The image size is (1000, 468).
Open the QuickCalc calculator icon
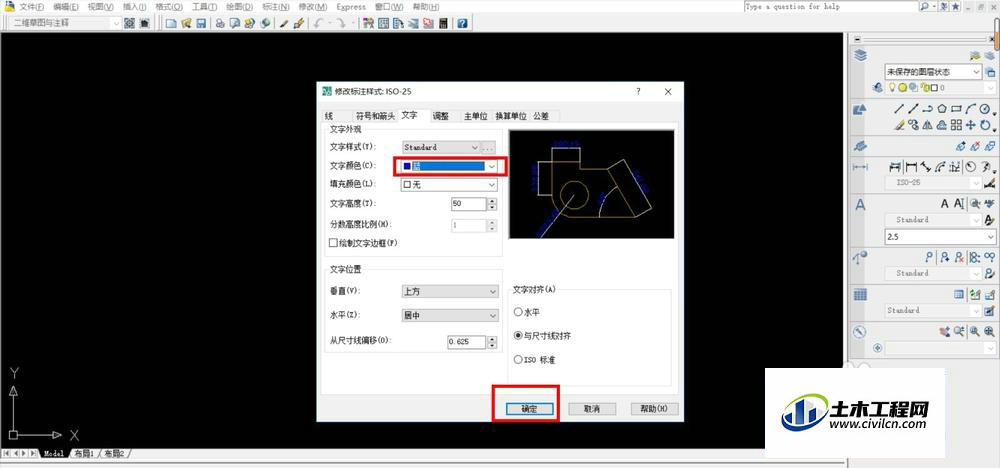click(x=443, y=23)
